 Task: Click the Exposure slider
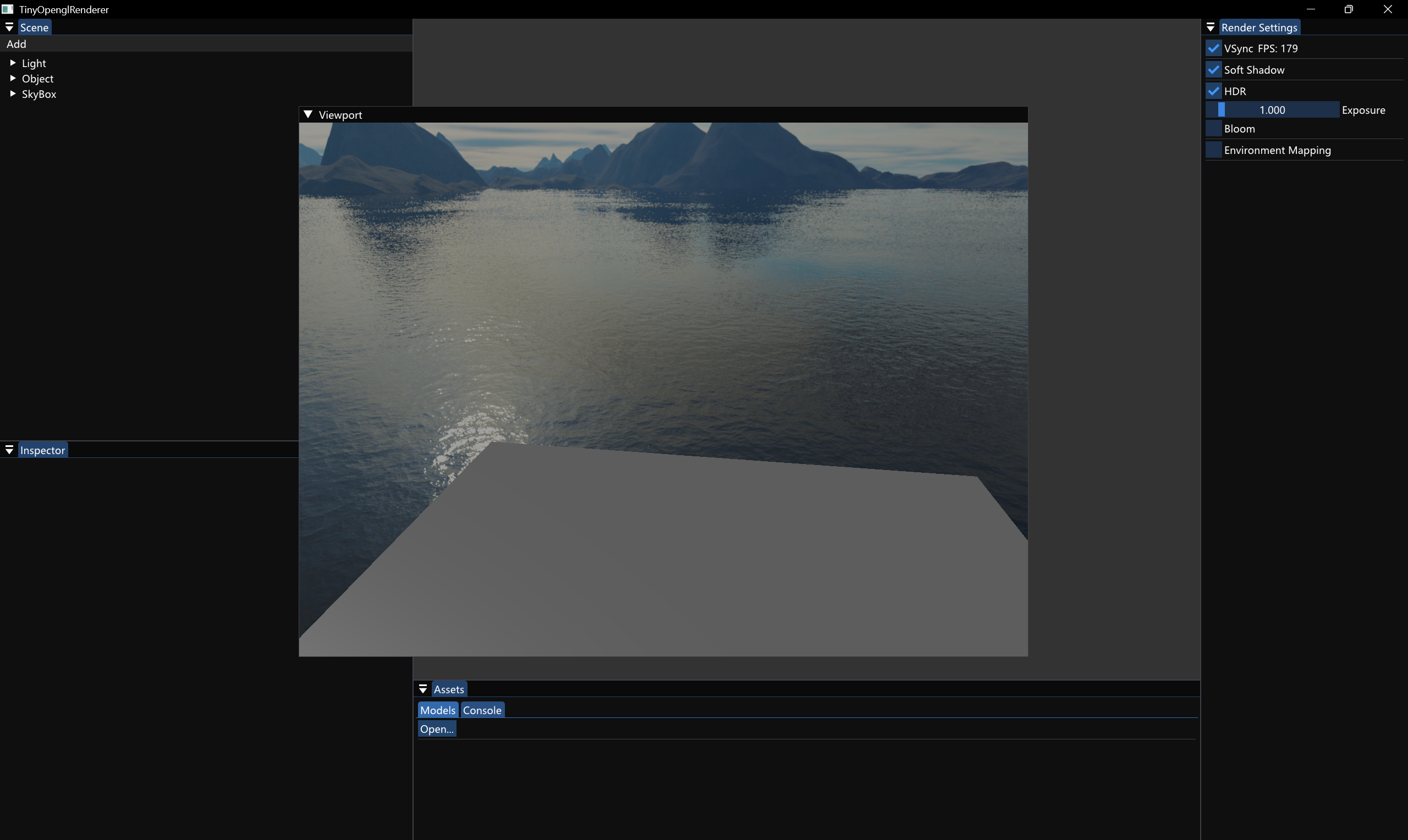pyautogui.click(x=1272, y=110)
